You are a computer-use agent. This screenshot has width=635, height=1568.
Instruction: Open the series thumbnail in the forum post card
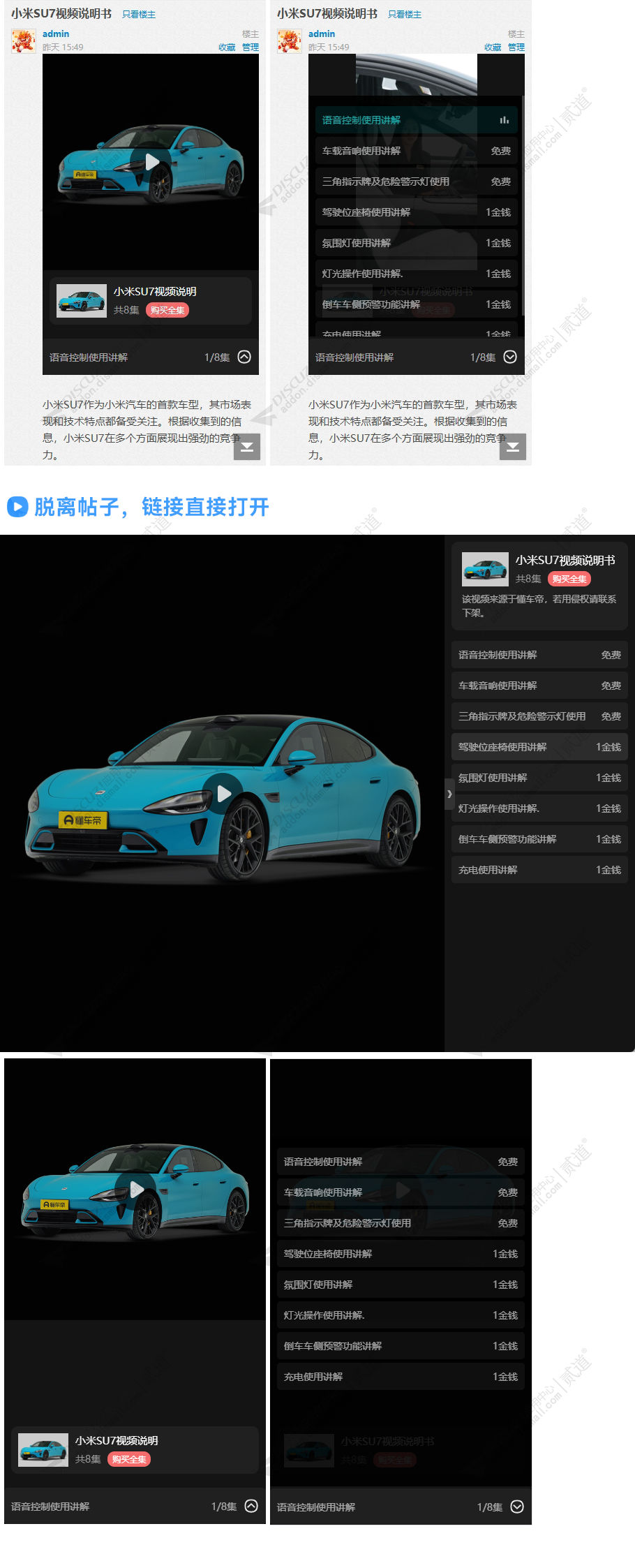point(82,301)
